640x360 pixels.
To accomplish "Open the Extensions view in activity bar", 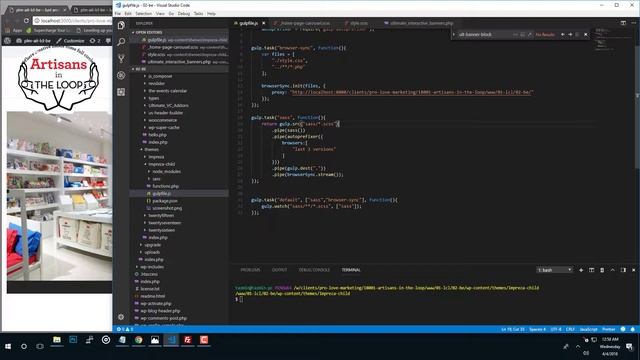I will (121, 92).
